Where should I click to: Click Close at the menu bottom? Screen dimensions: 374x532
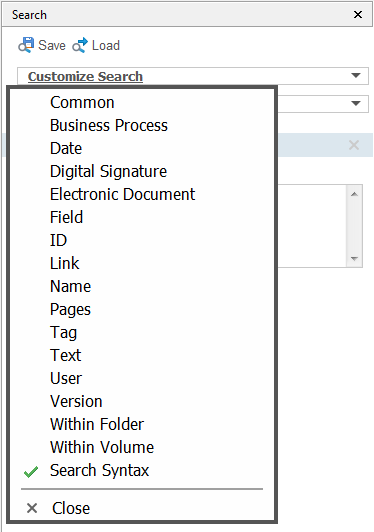pos(71,508)
